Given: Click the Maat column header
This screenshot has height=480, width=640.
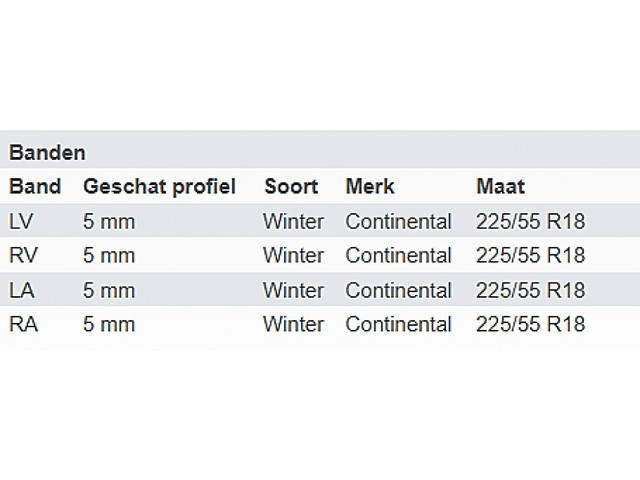Looking at the screenshot, I should tap(501, 186).
